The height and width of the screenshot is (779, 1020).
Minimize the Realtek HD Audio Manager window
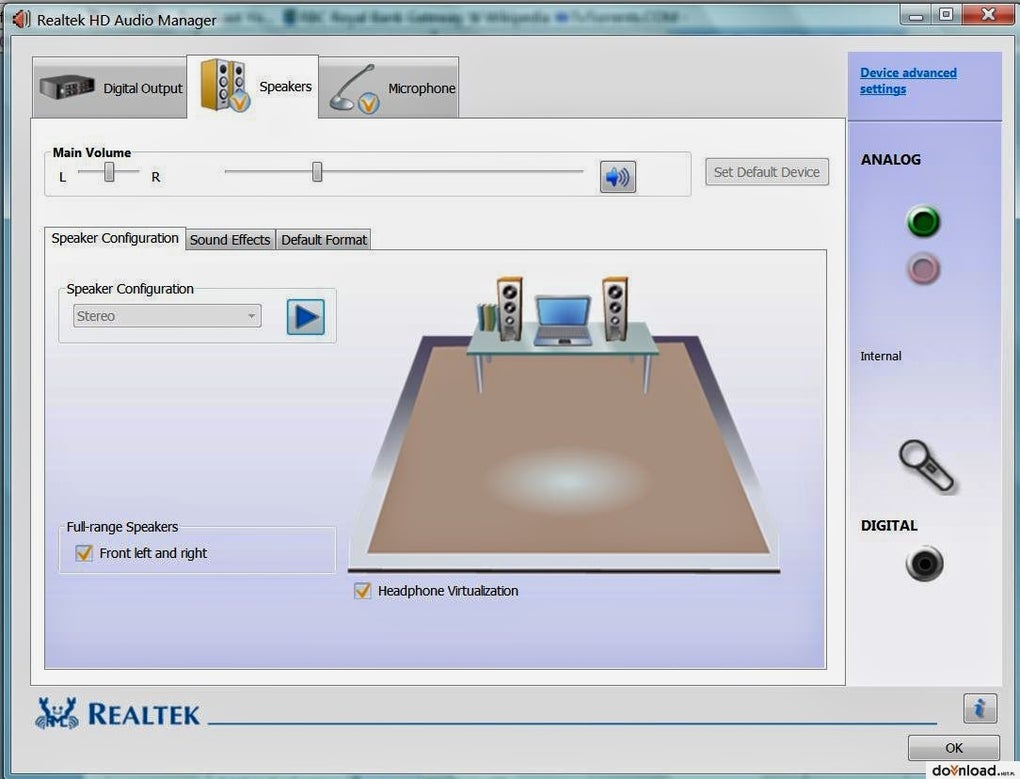[916, 14]
